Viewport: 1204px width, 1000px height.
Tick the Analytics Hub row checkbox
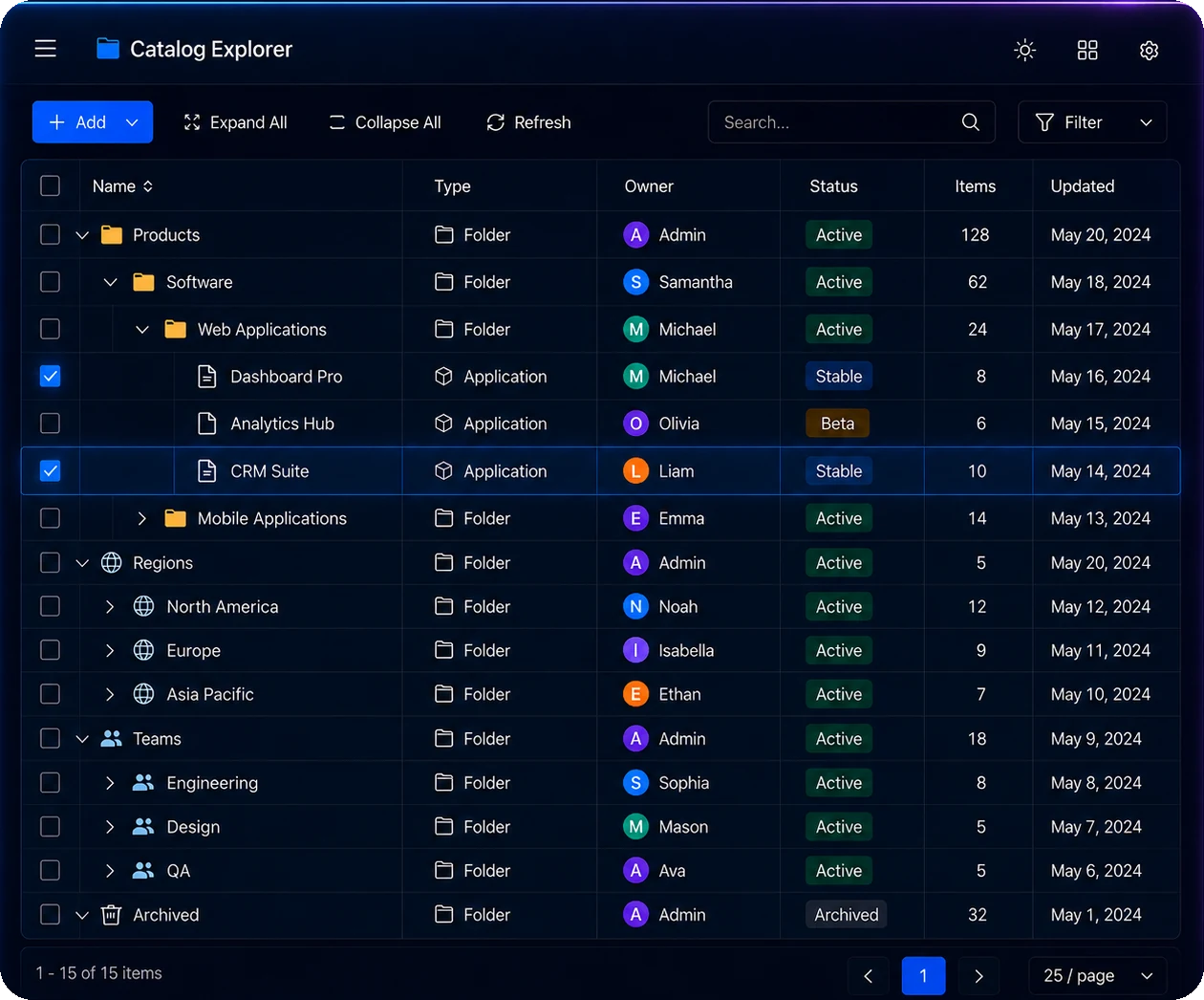[x=51, y=424]
